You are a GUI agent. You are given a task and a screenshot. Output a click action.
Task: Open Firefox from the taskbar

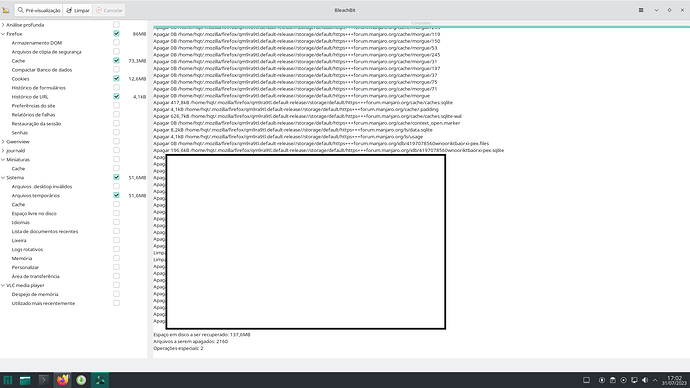(x=62, y=380)
